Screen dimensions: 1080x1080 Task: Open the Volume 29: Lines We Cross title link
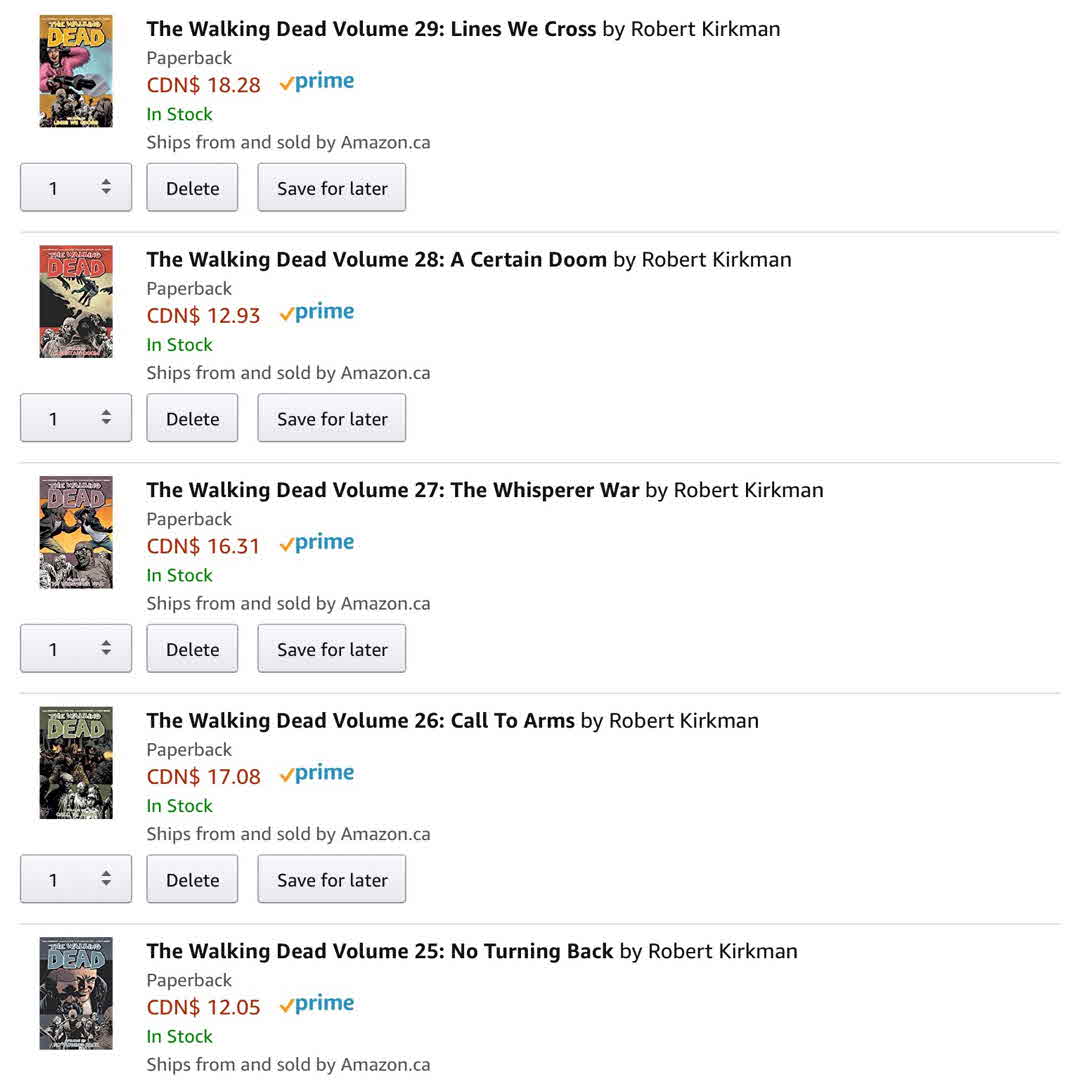tap(371, 29)
